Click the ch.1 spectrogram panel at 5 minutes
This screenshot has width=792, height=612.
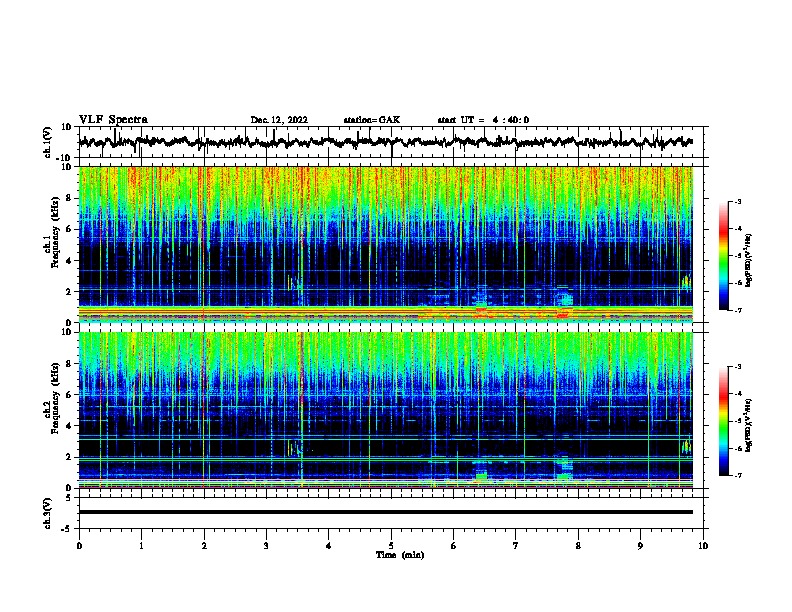click(x=391, y=244)
